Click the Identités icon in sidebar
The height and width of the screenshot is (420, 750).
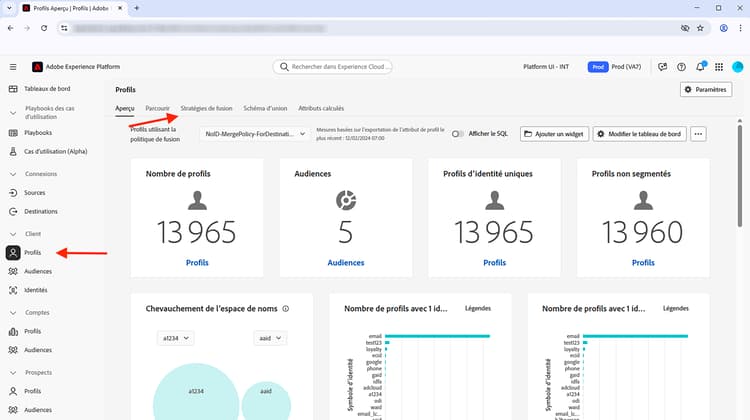point(13,290)
